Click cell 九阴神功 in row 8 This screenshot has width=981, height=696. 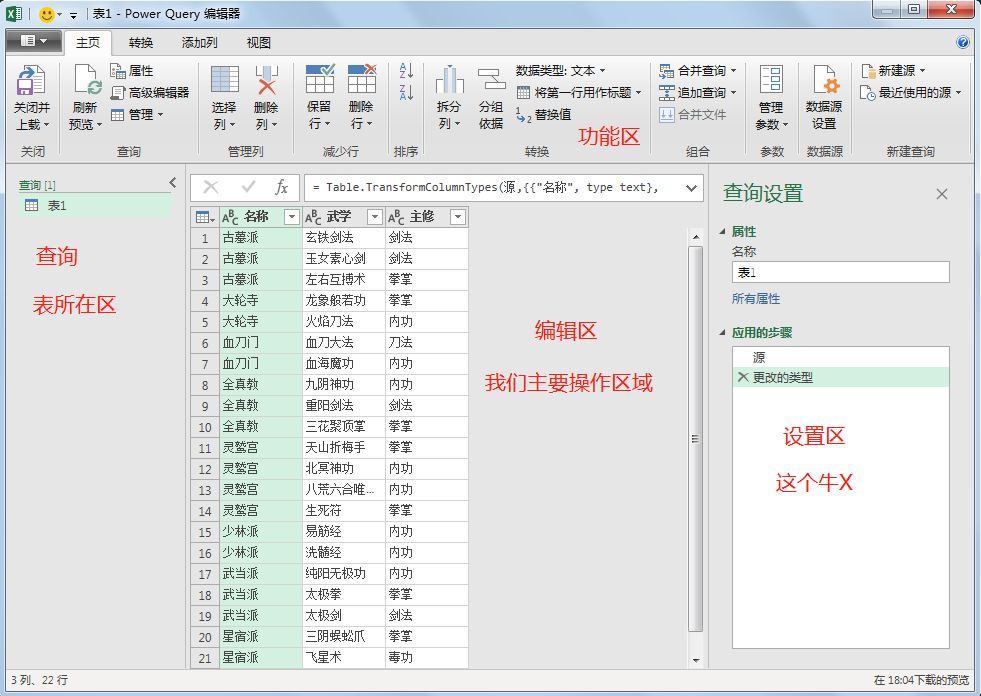(x=343, y=385)
